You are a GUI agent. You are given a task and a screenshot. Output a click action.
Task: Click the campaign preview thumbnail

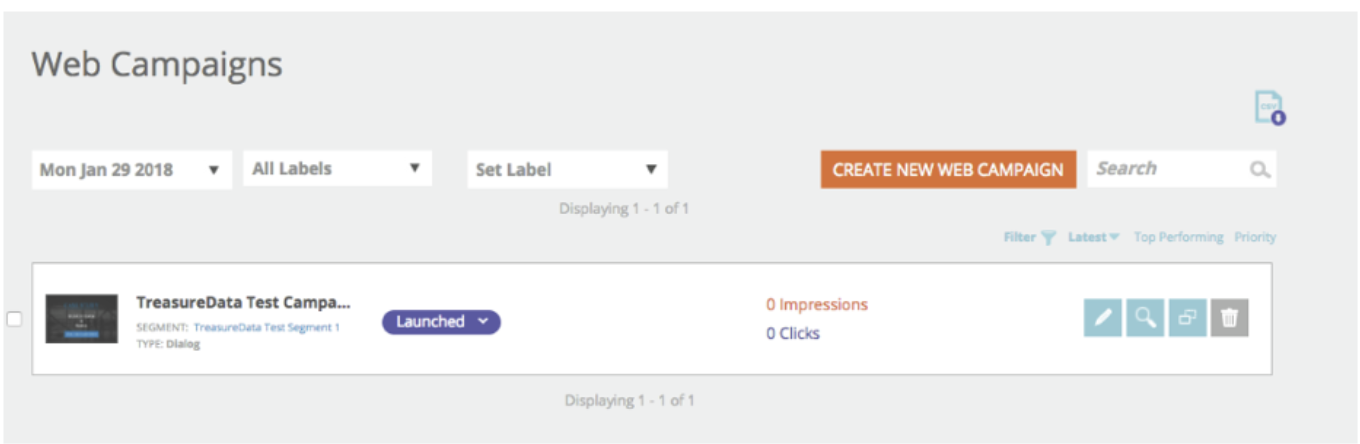click(81, 319)
